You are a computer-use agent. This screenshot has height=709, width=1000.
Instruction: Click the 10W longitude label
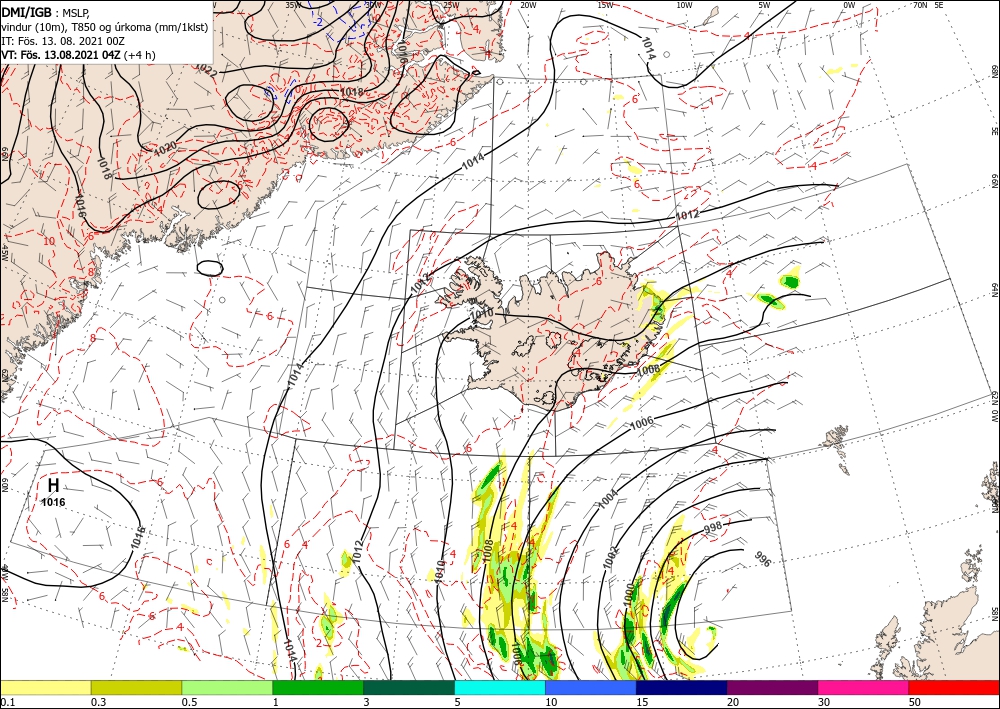[684, 5]
